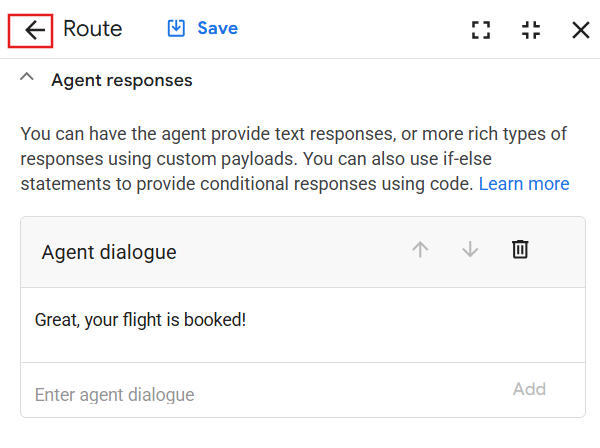This screenshot has height=448, width=600.
Task: Click the Save button label
Action: click(217, 28)
